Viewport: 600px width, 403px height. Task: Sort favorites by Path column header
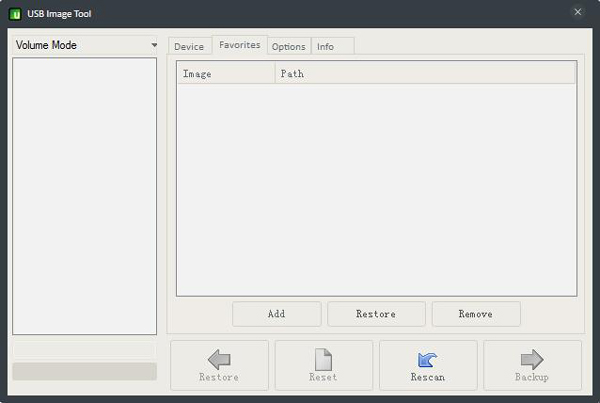coord(425,73)
